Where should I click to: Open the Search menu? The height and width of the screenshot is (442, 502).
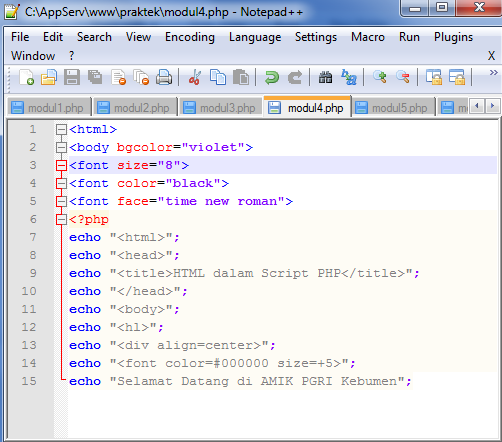point(94,37)
